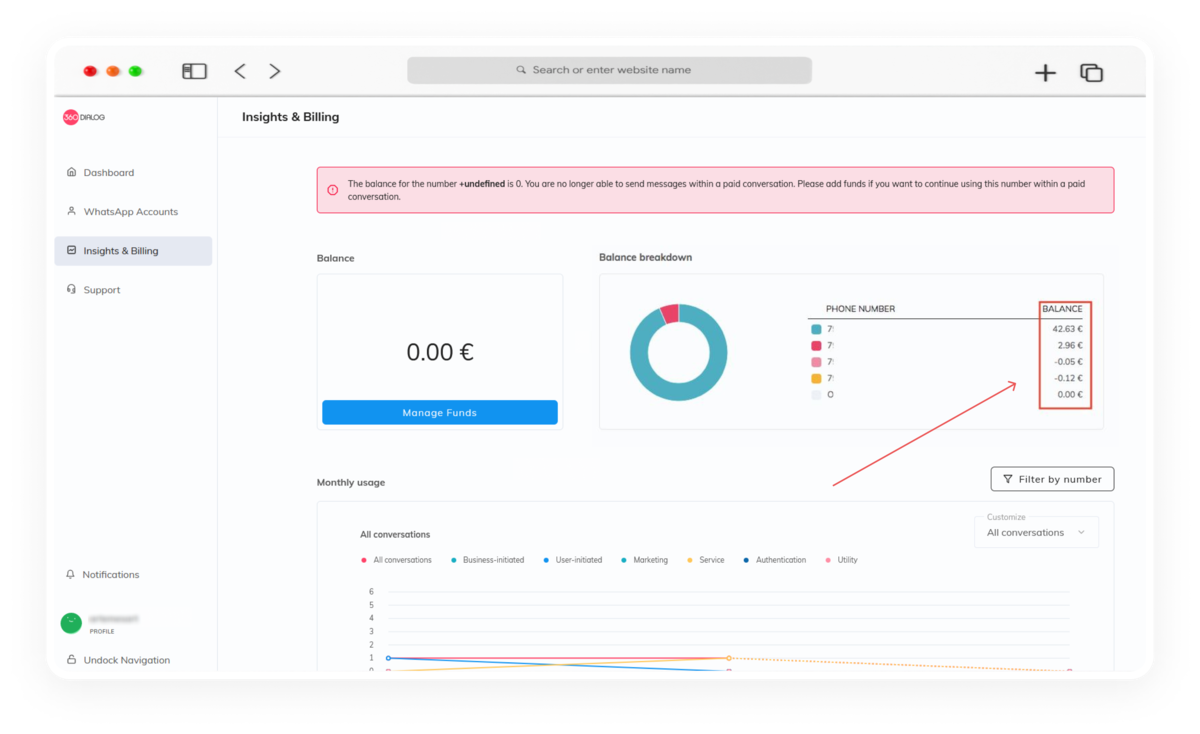
Task: Toggle the Service legend entry
Action: (x=705, y=560)
